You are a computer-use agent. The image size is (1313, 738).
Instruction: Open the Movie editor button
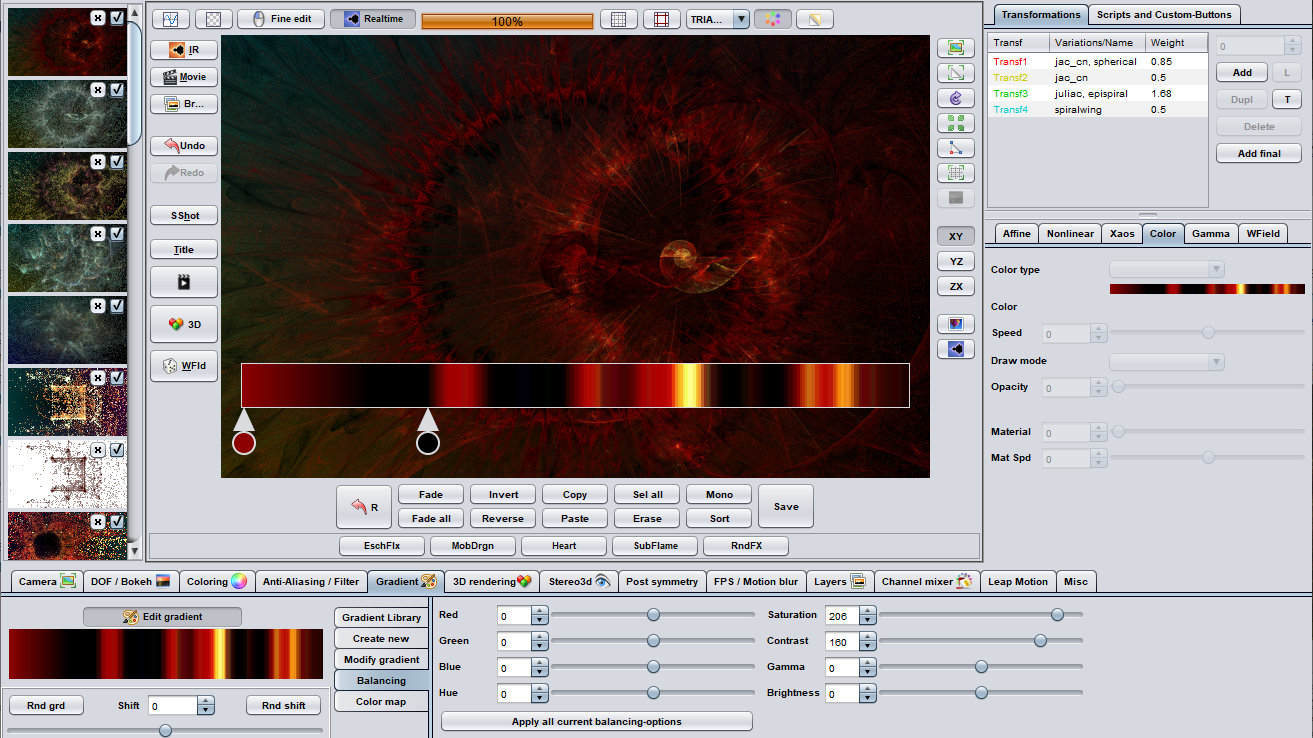pyautogui.click(x=184, y=77)
